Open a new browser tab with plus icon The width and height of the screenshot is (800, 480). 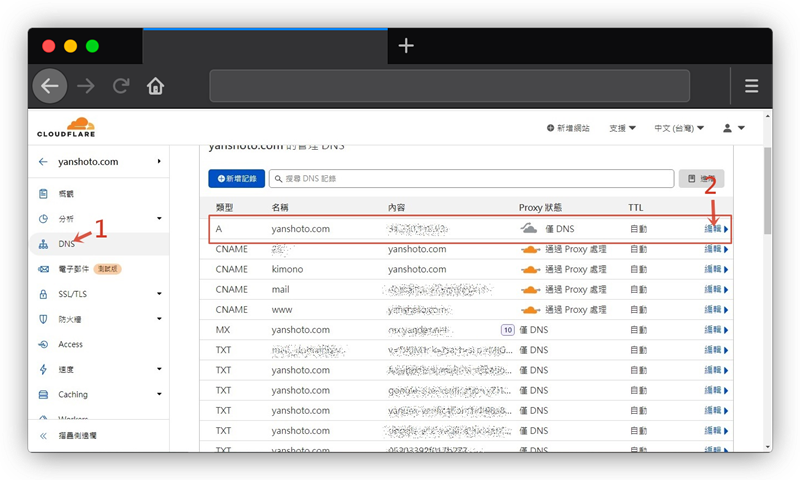(x=406, y=46)
